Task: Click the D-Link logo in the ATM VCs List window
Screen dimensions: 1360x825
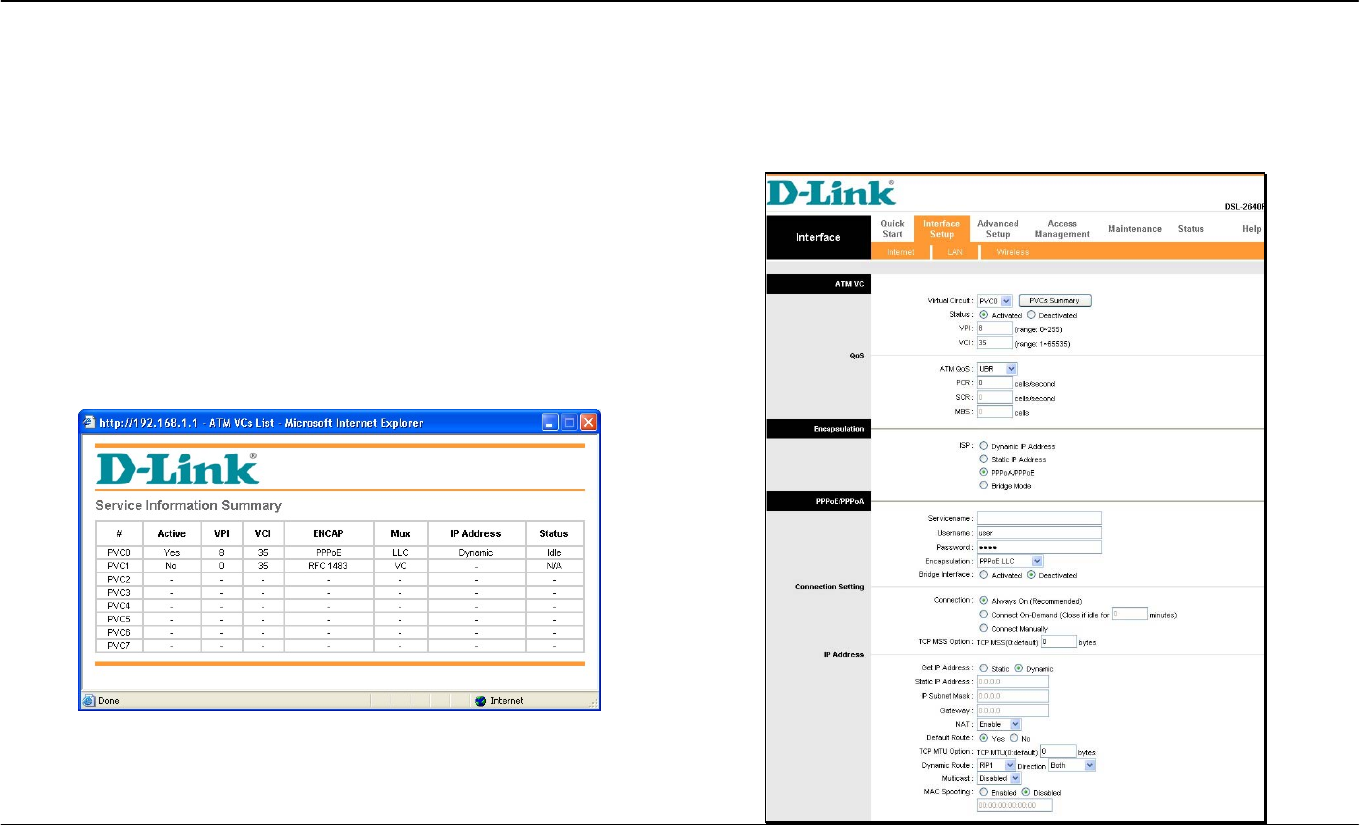Action: click(x=176, y=469)
